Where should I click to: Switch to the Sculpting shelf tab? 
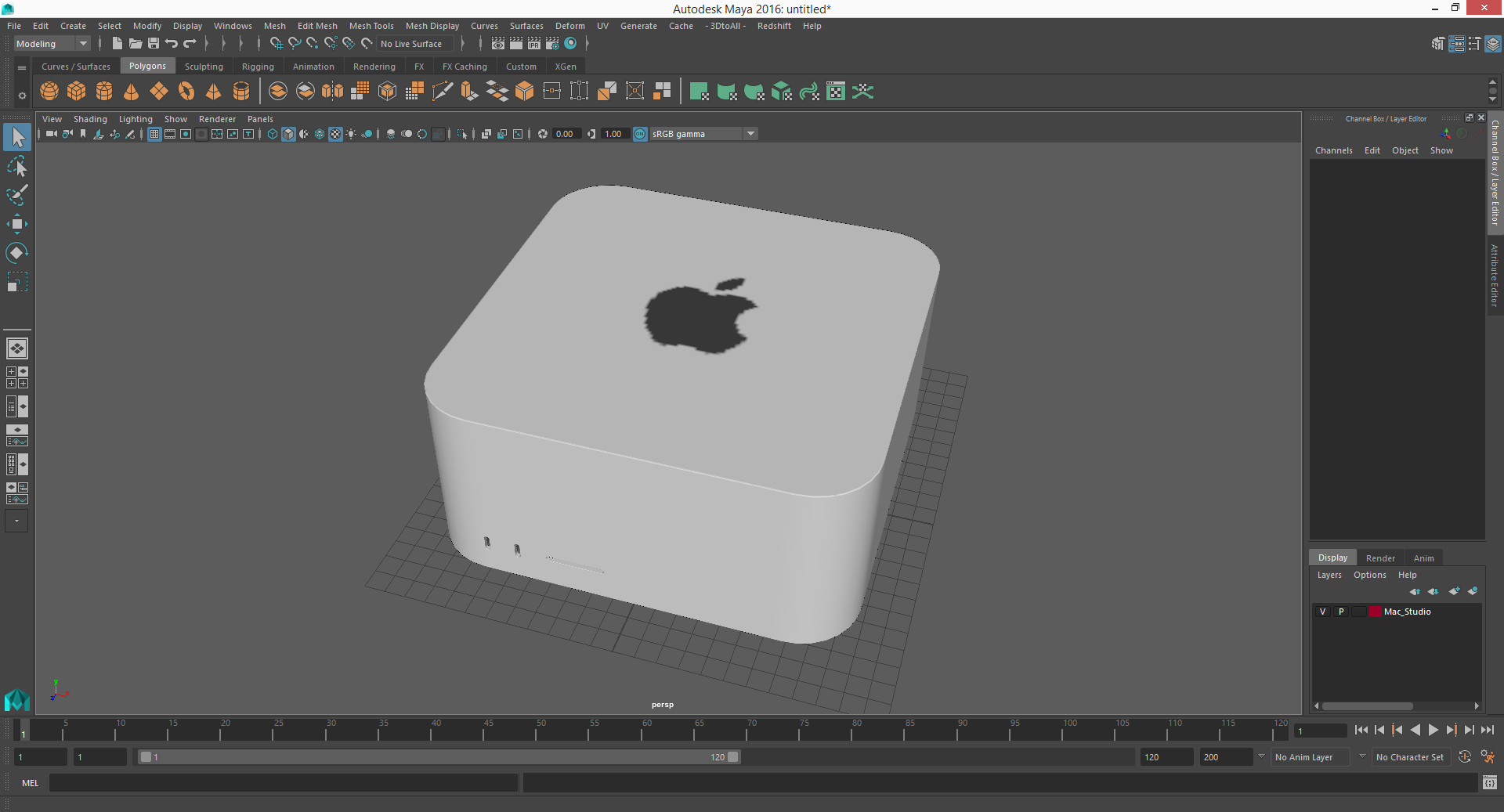click(204, 67)
